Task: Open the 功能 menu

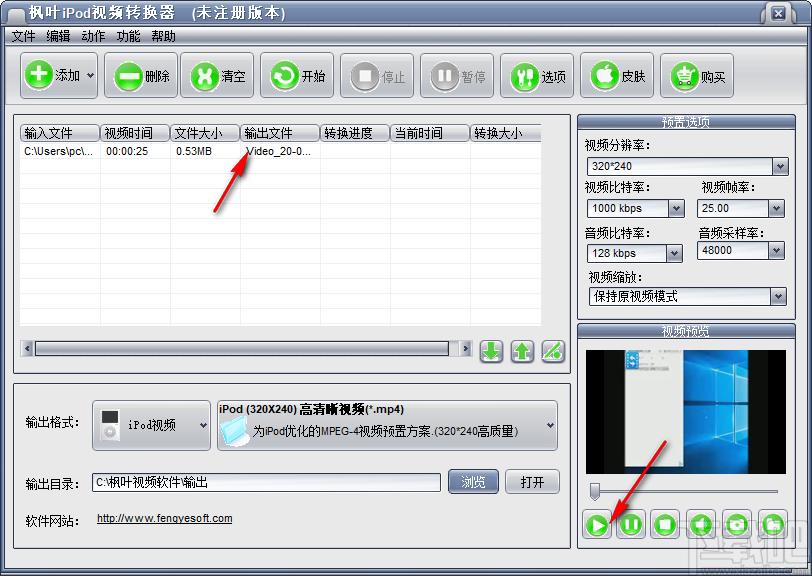Action: [x=128, y=36]
